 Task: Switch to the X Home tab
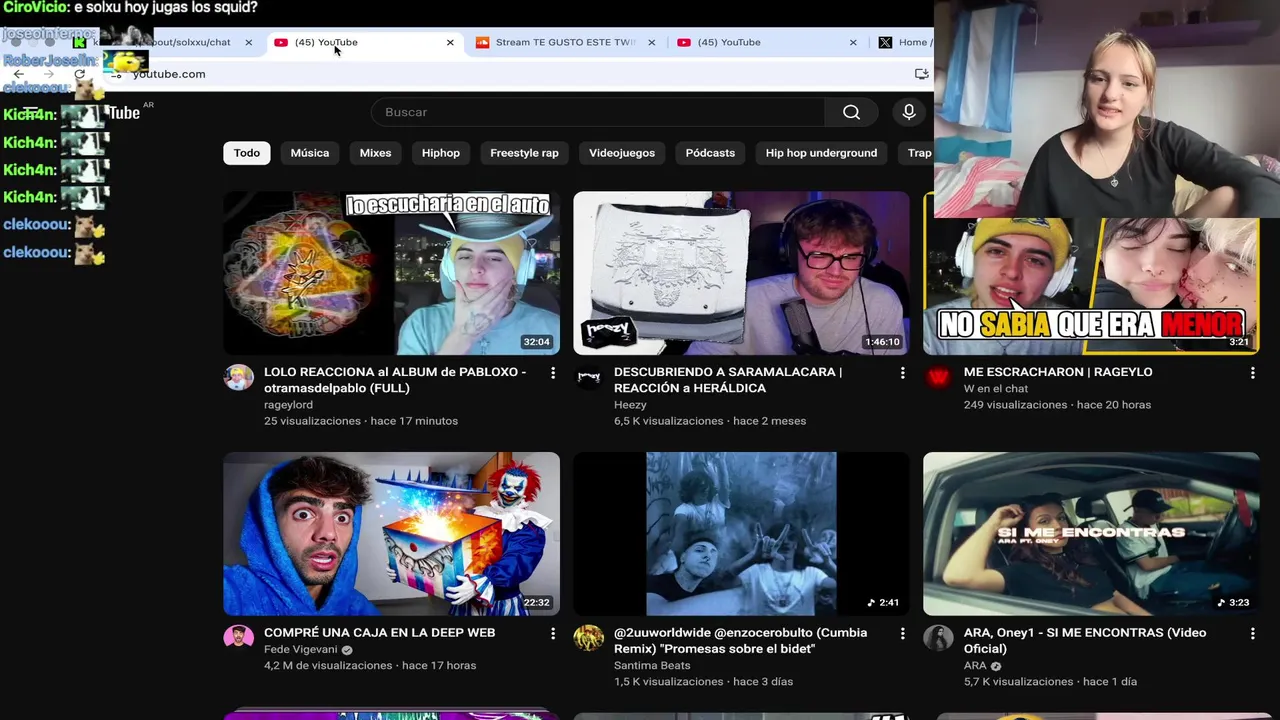click(x=903, y=42)
